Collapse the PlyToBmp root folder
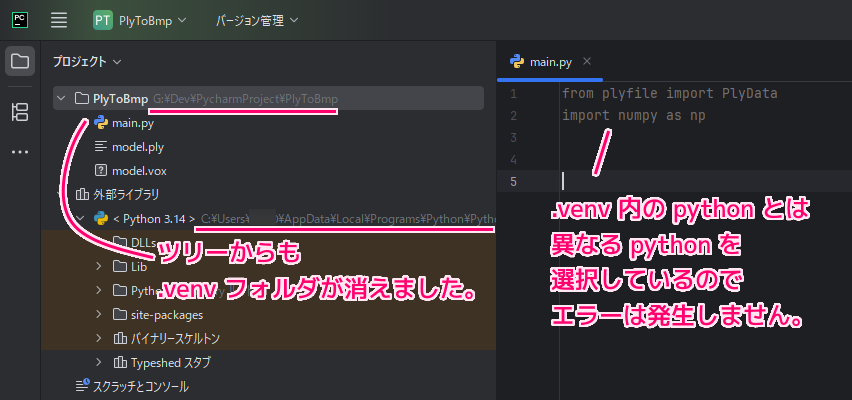 point(60,99)
